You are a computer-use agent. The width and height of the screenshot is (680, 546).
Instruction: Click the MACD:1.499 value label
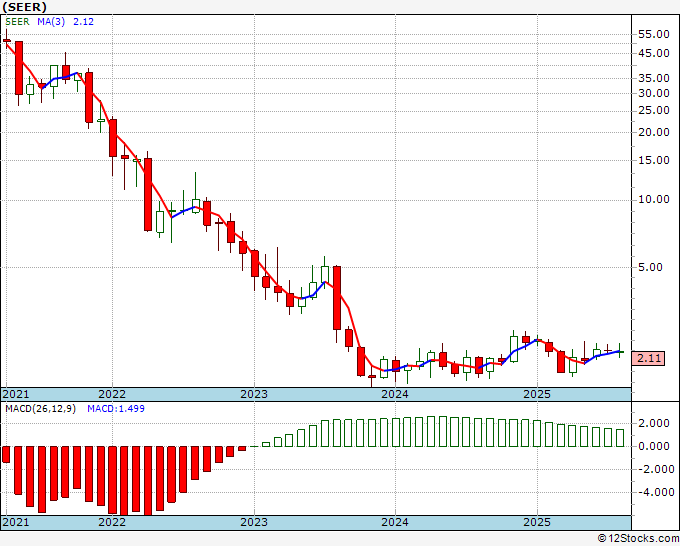tap(116, 409)
